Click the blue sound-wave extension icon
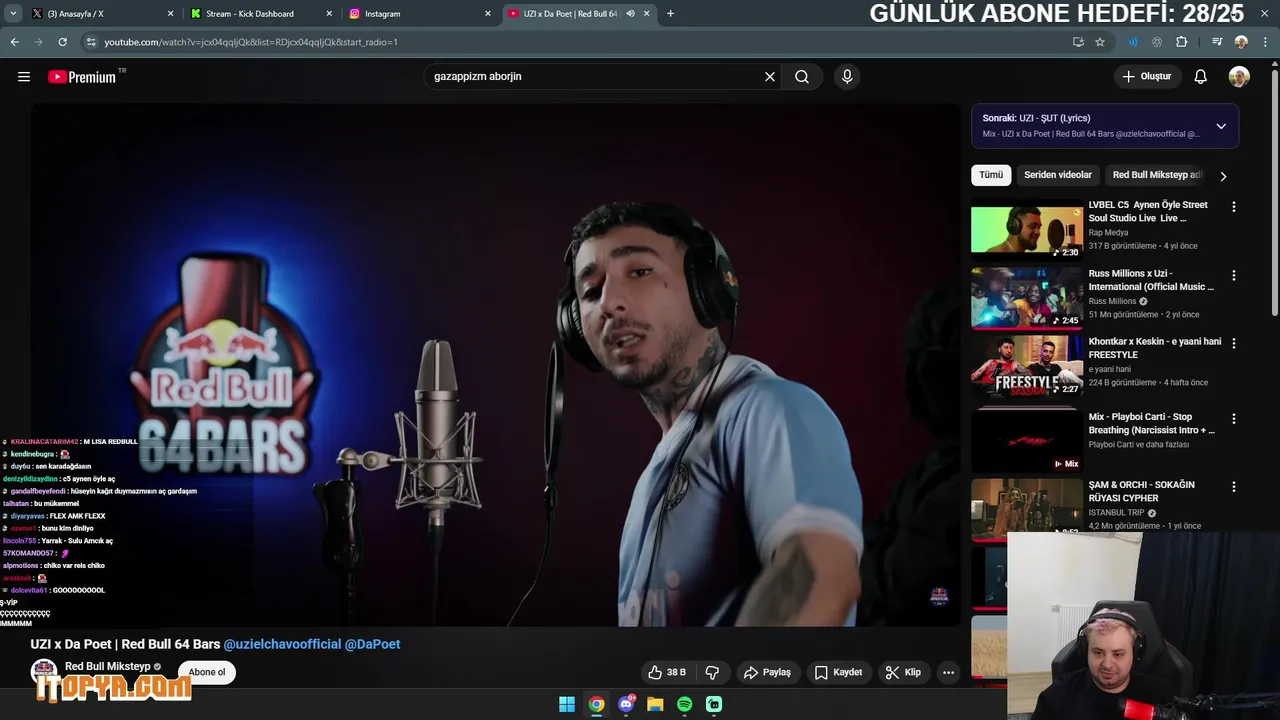The image size is (1280, 720). [x=1132, y=42]
